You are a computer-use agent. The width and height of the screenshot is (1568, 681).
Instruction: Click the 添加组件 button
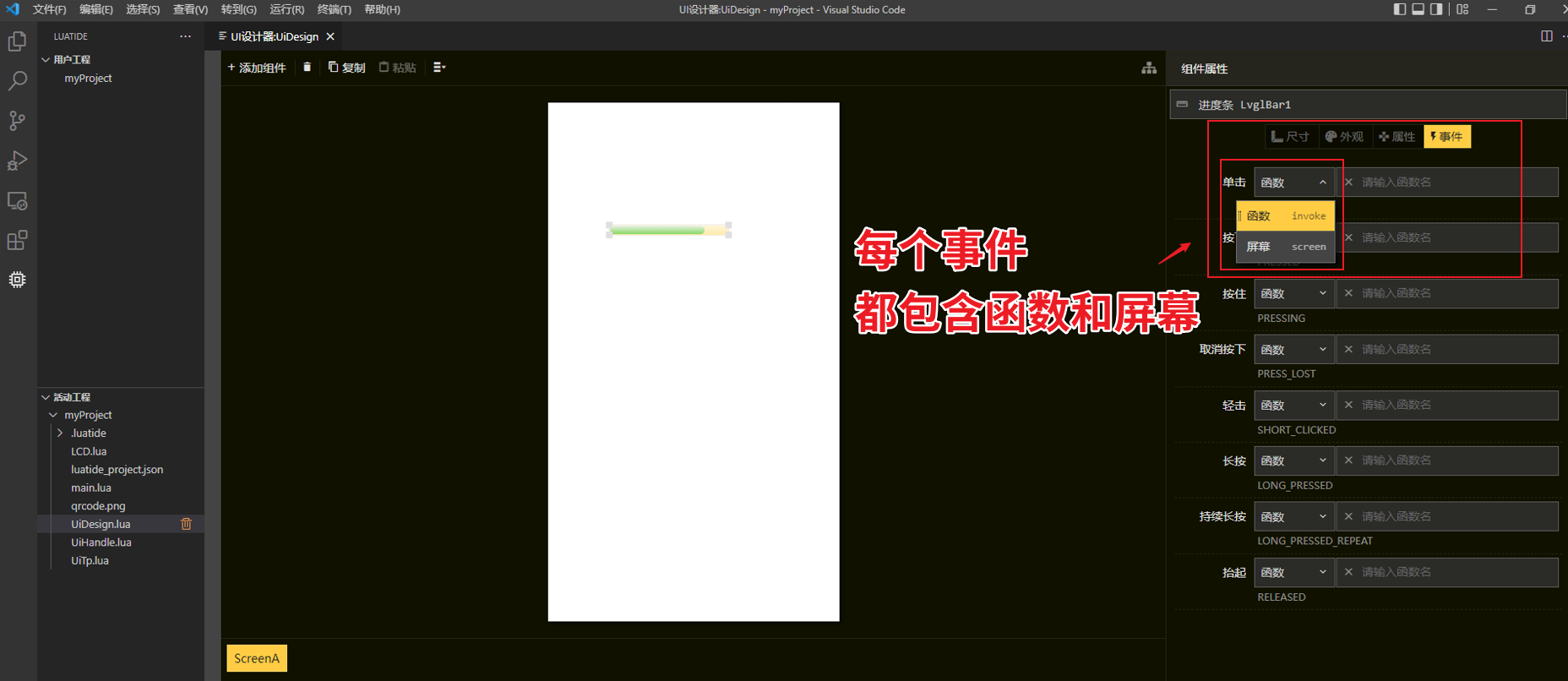point(257,68)
